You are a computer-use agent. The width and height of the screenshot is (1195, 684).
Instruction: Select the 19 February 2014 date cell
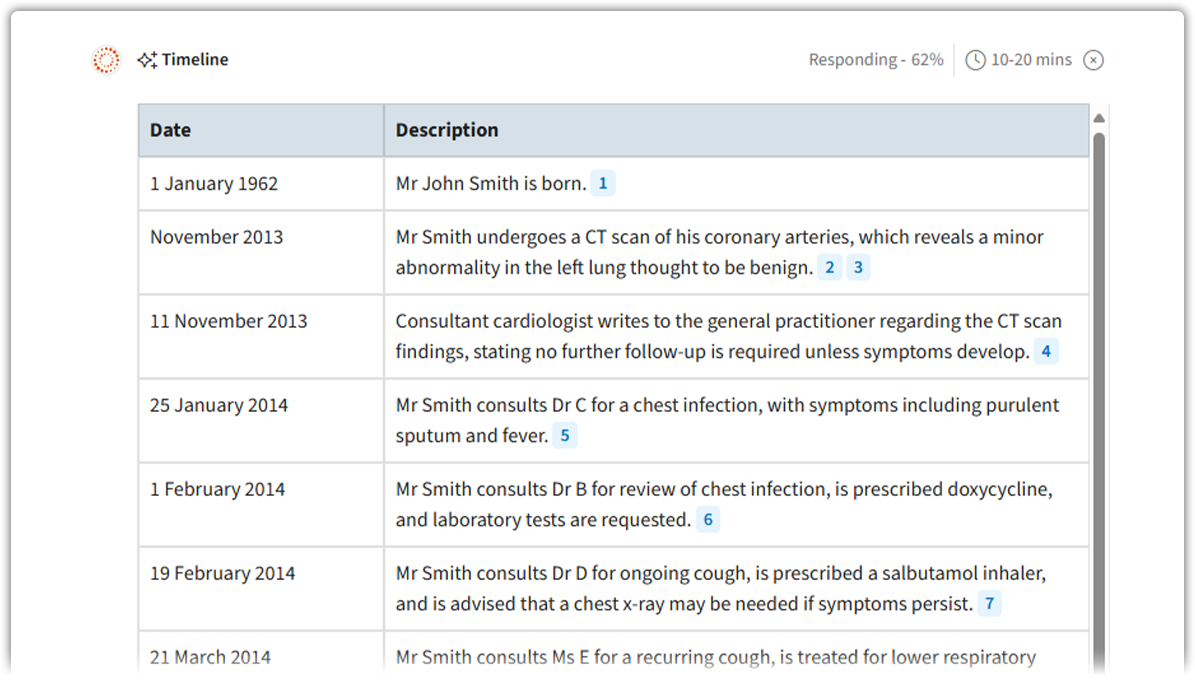point(223,574)
